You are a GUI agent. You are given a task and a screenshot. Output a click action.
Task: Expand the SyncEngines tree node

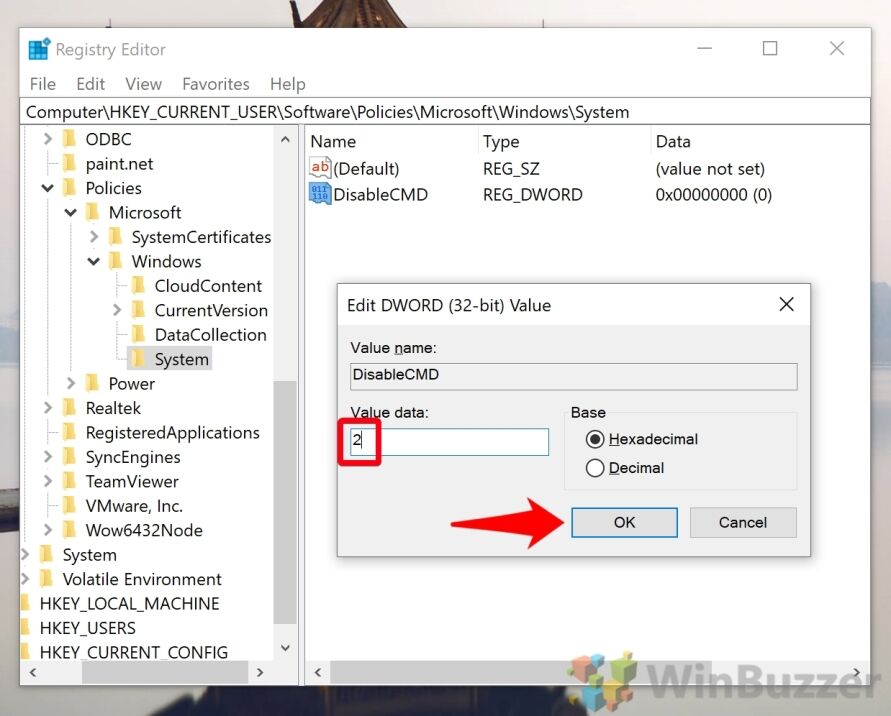[x=48, y=456]
